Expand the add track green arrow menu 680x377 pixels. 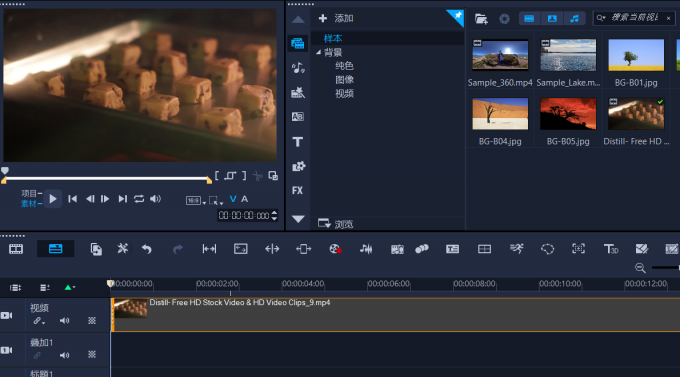(69, 287)
